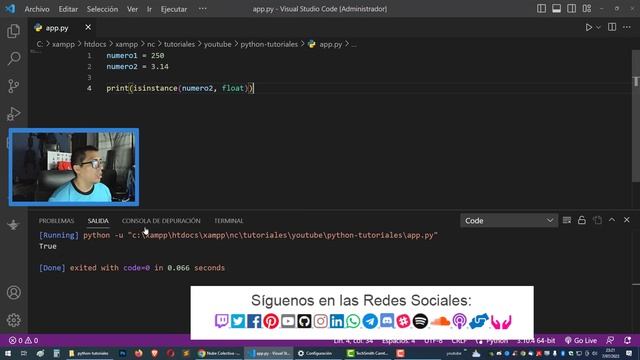This screenshot has width=640, height=360.
Task: Open status bar notifications bell
Action: 627,340
